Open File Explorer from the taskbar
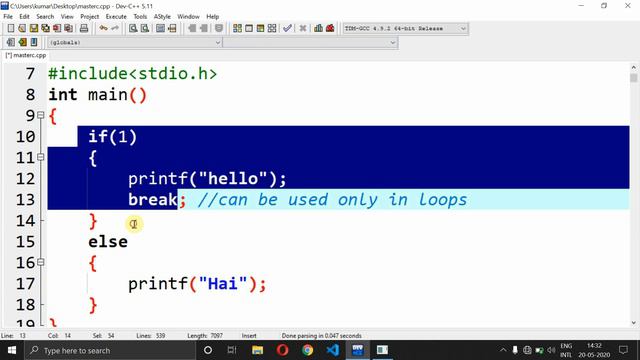Viewport: 640px width, 360px height. tap(257, 350)
